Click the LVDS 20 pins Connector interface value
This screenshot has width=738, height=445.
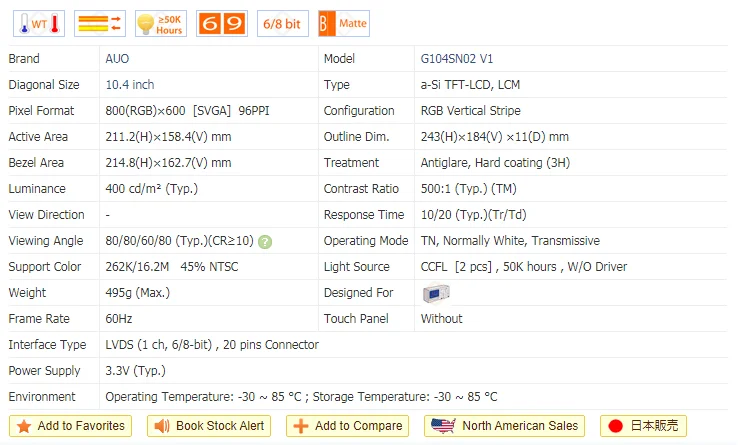(212, 345)
